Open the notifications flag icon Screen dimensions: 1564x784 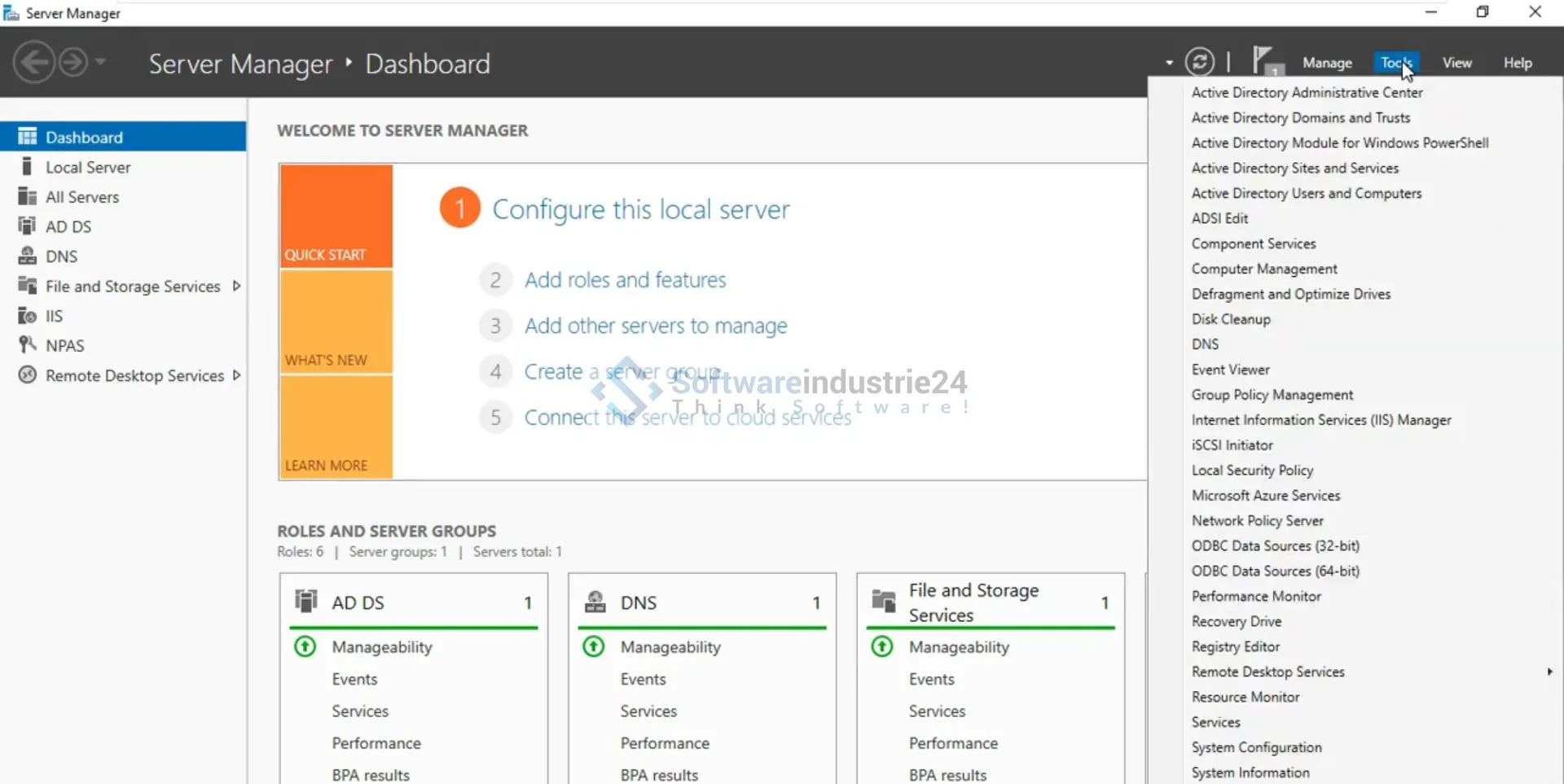1264,61
